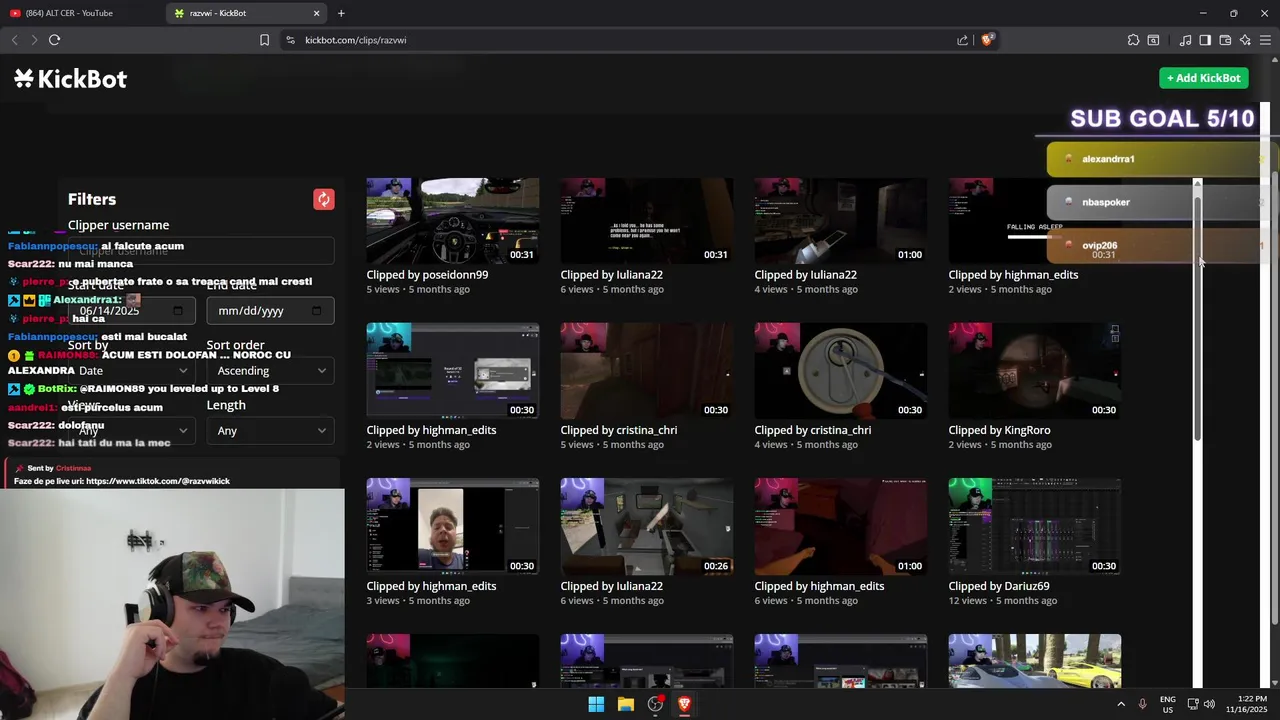This screenshot has width=1280, height=720.
Task: Play Iuliana22's 01:00 clip thumbnail
Action: pyautogui.click(x=840, y=221)
